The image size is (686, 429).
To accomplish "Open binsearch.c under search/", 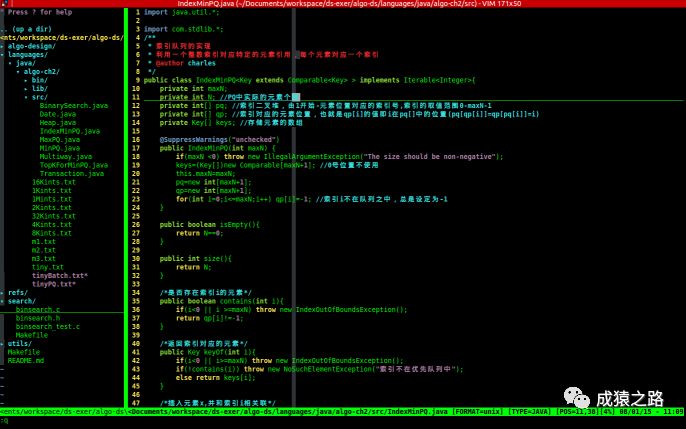I will coord(38,310).
